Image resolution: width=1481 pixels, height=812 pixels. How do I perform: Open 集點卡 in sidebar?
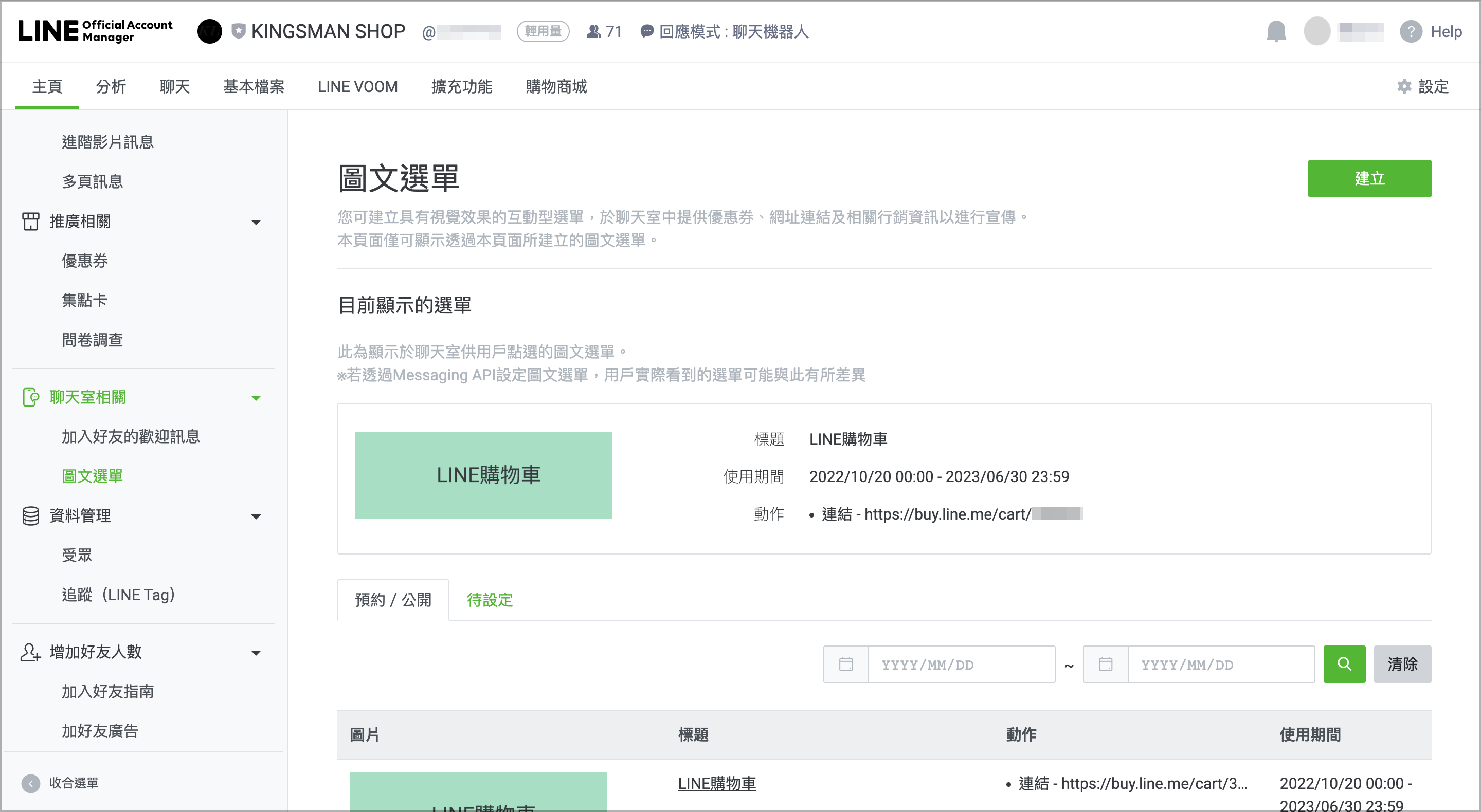pyautogui.click(x=84, y=300)
